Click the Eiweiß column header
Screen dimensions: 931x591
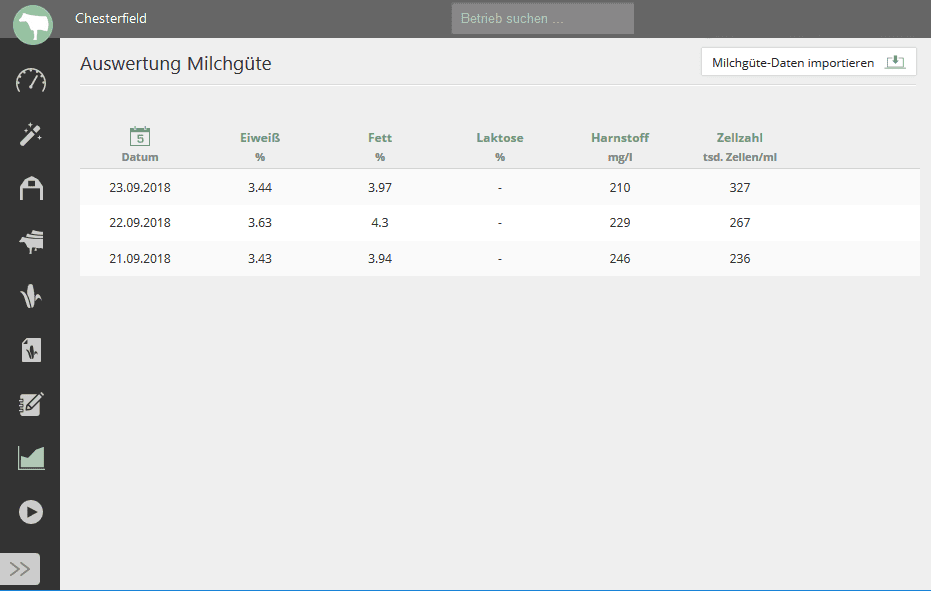260,146
